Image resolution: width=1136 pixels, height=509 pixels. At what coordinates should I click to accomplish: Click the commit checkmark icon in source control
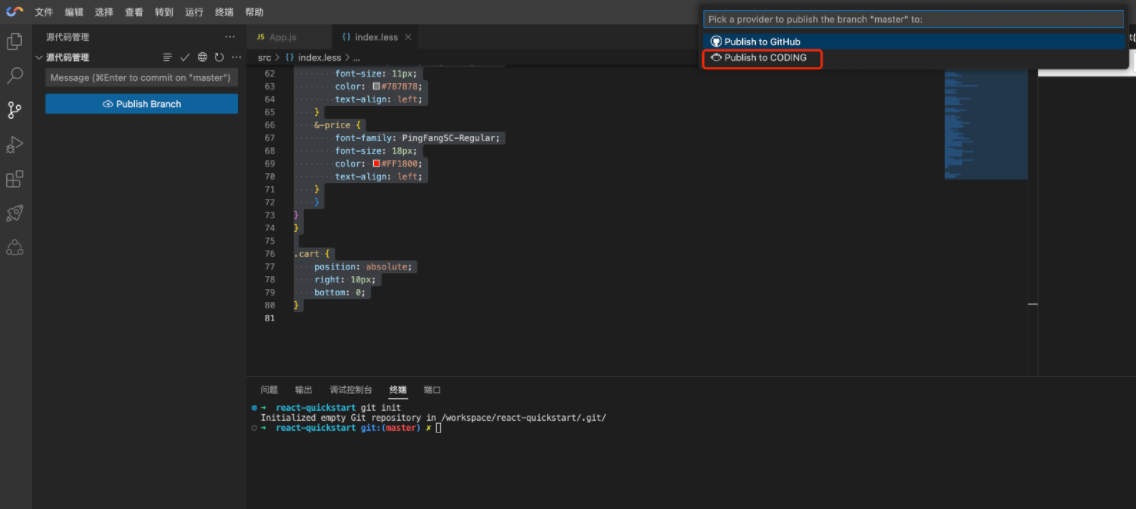pyautogui.click(x=185, y=58)
